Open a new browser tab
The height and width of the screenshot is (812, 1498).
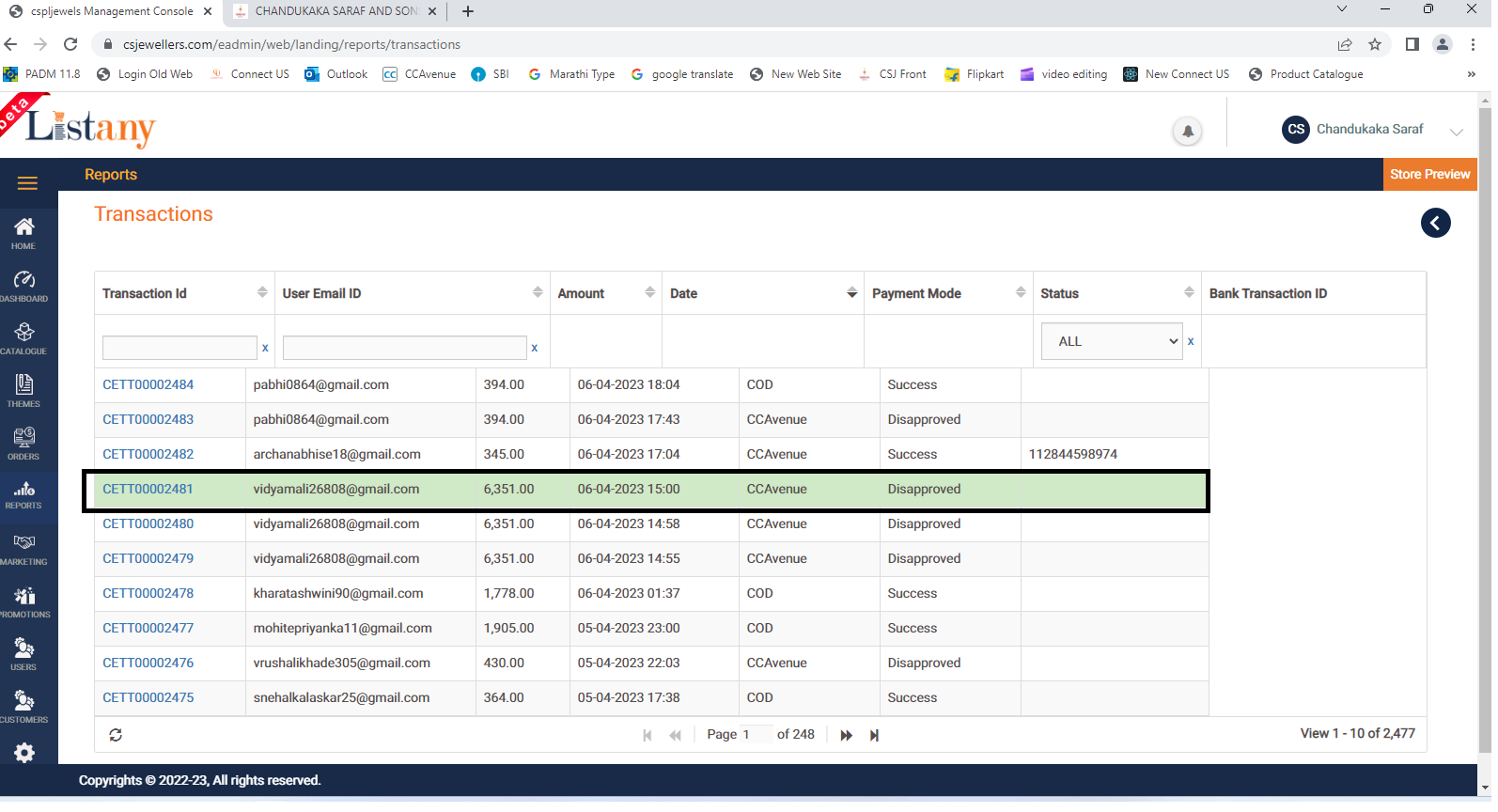[x=468, y=11]
